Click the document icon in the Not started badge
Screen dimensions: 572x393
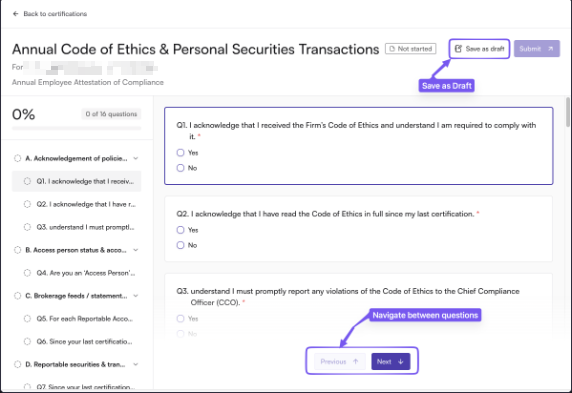(x=392, y=49)
